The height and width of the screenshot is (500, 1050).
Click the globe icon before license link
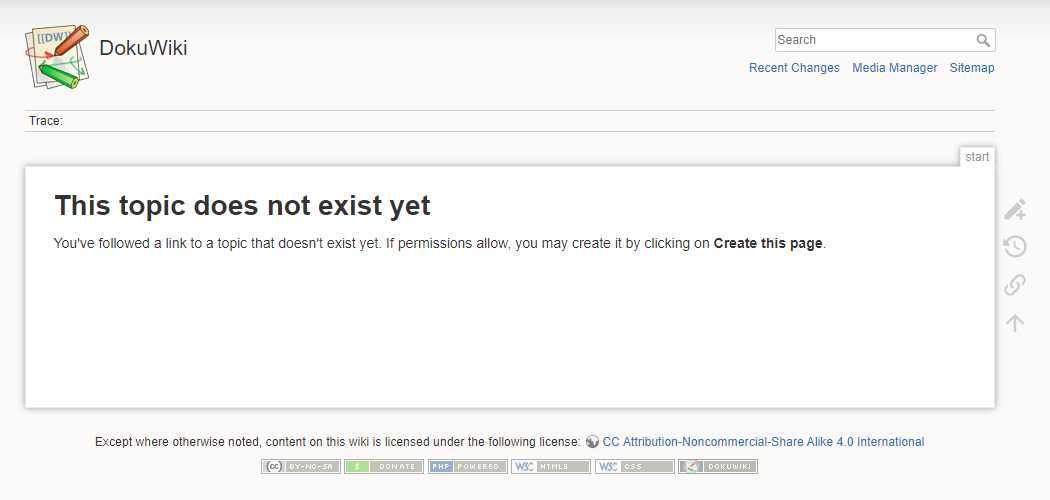click(x=592, y=442)
